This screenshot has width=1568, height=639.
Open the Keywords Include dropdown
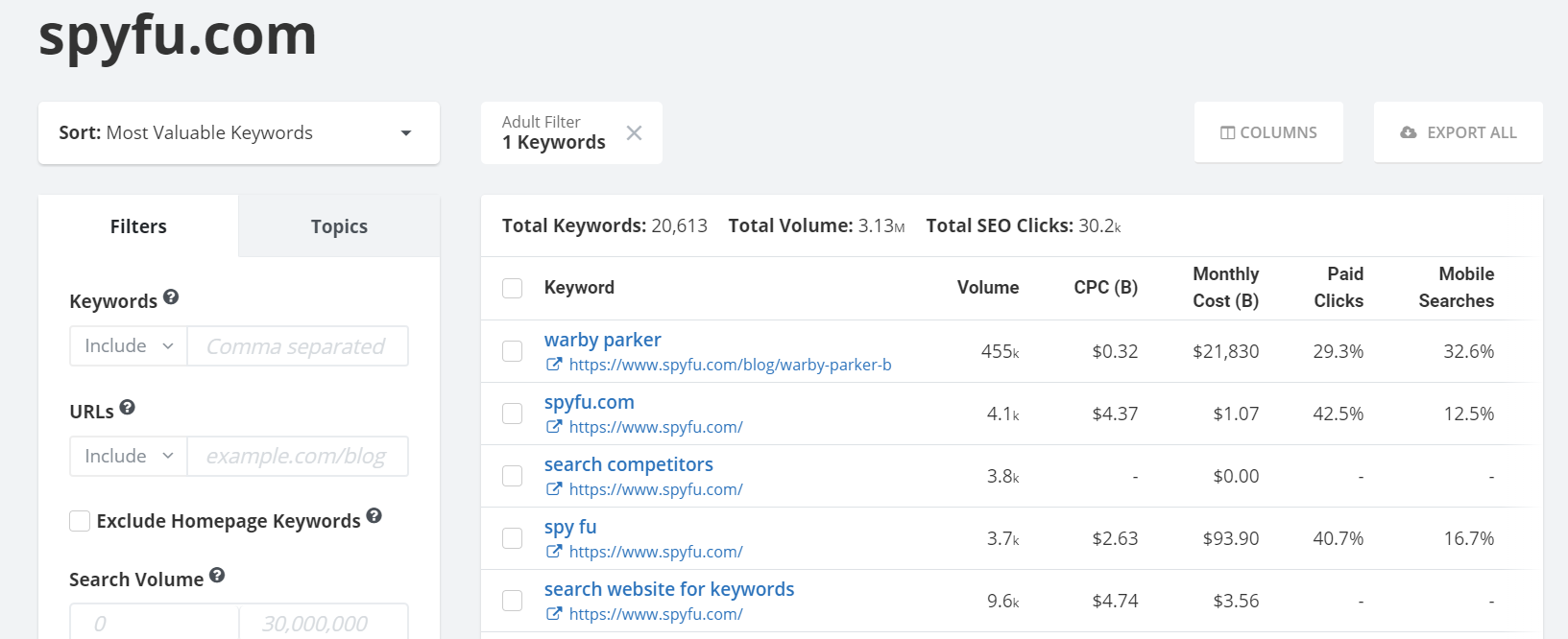click(129, 346)
